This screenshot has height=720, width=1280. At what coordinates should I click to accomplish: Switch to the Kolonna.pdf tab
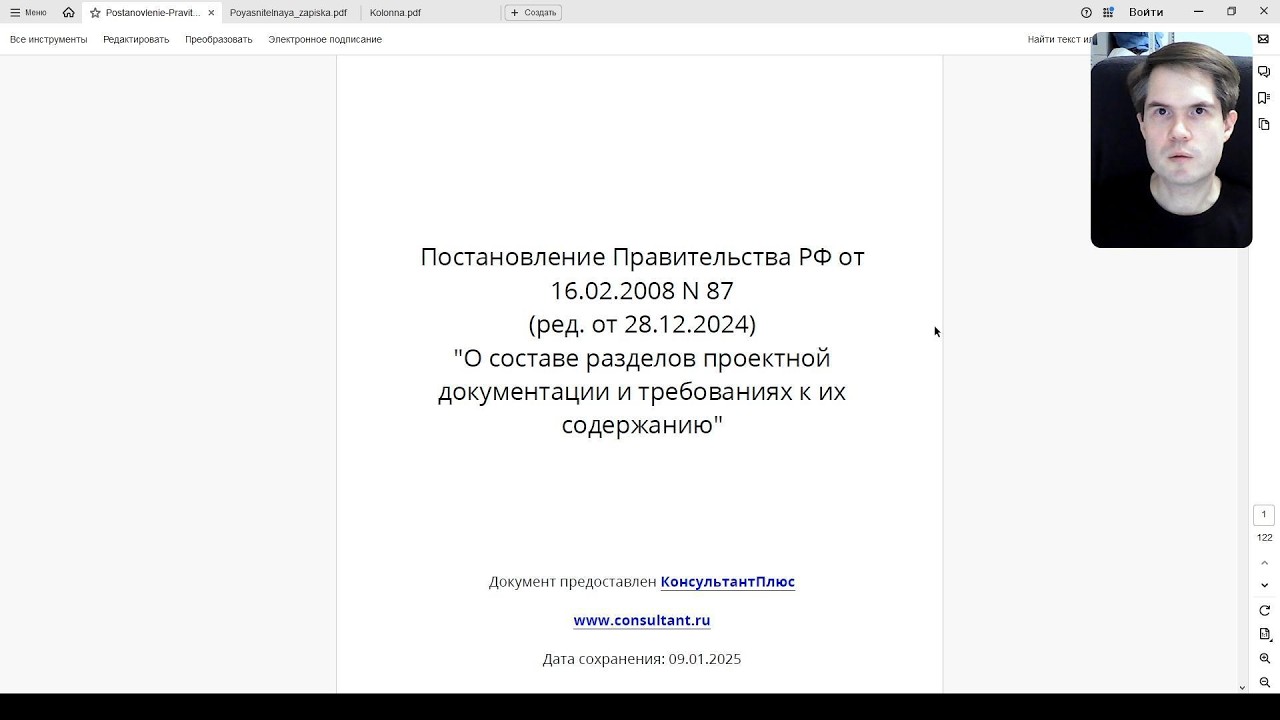[x=395, y=13]
